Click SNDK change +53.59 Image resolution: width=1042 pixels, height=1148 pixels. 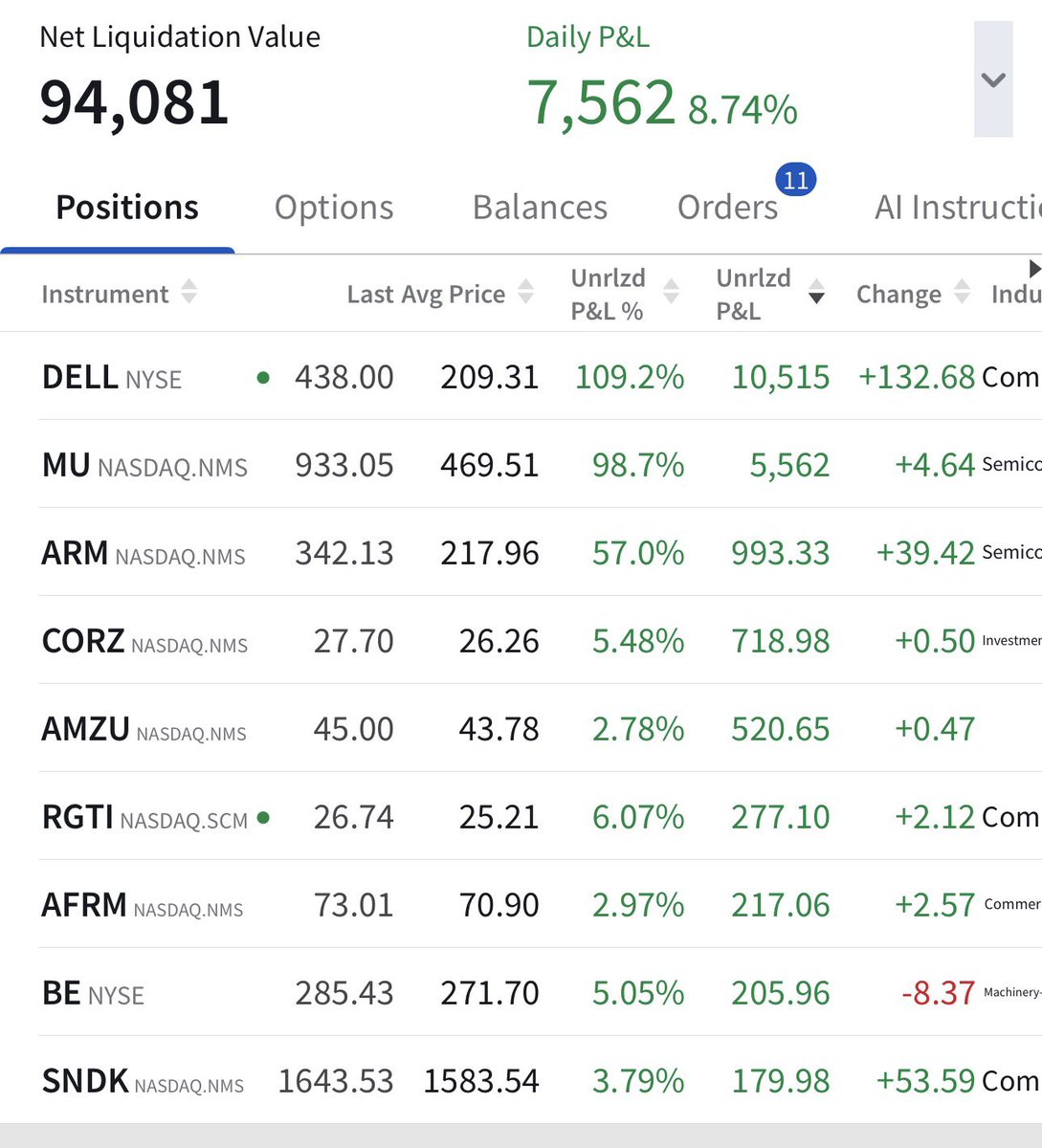point(926,1081)
